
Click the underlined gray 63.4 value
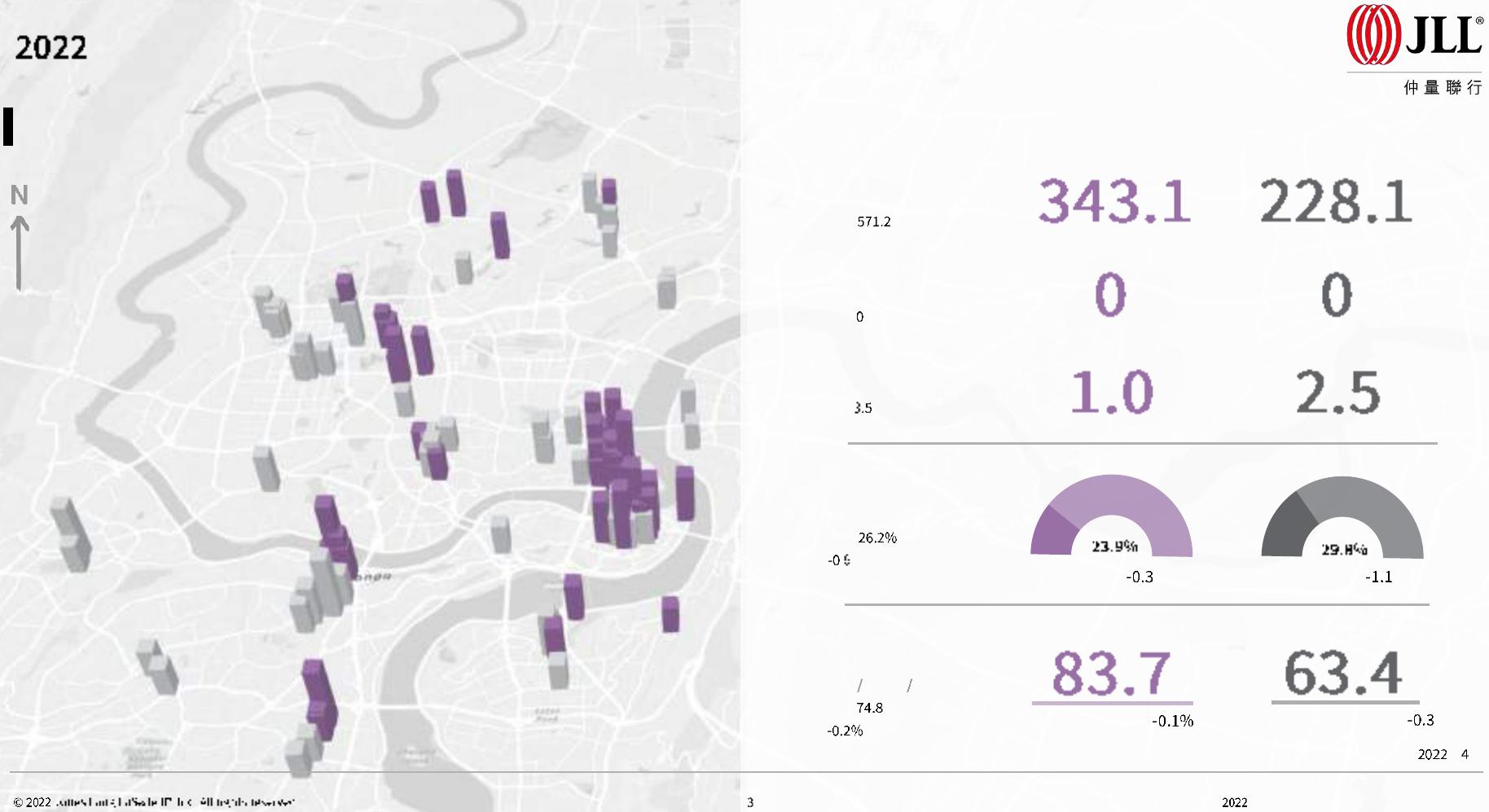[1342, 674]
